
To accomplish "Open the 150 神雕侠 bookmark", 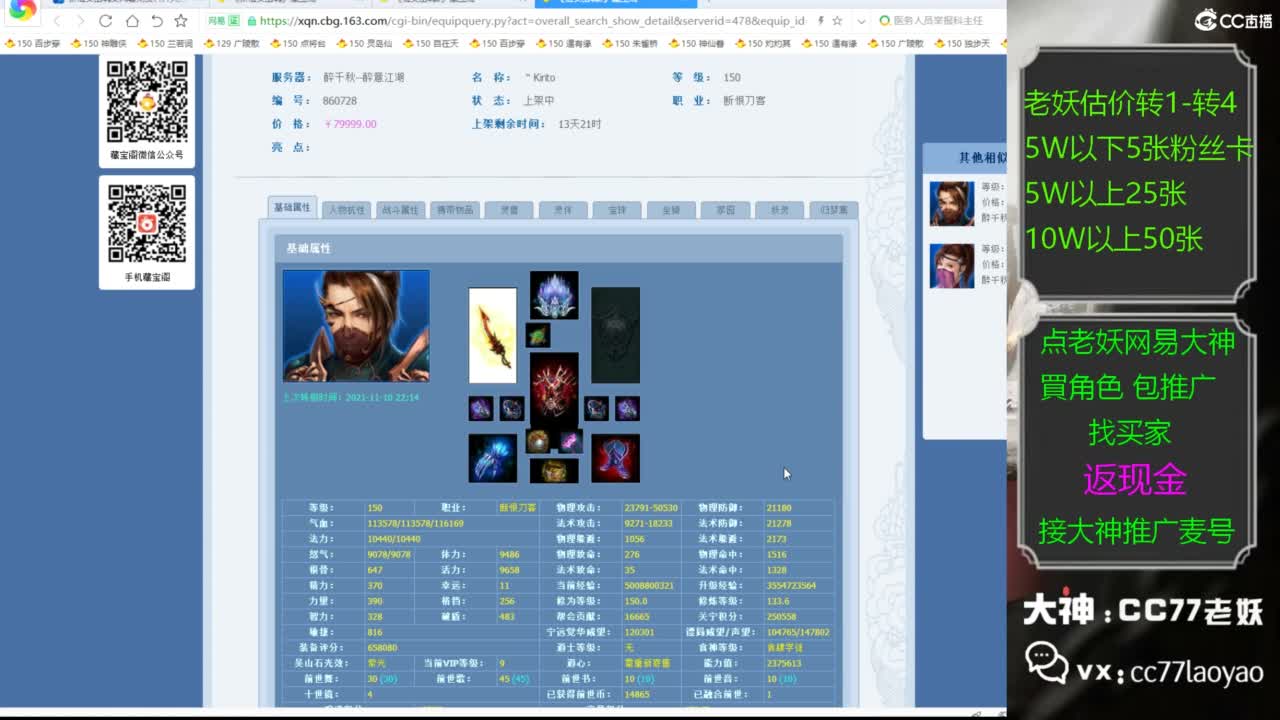I will 98,44.
